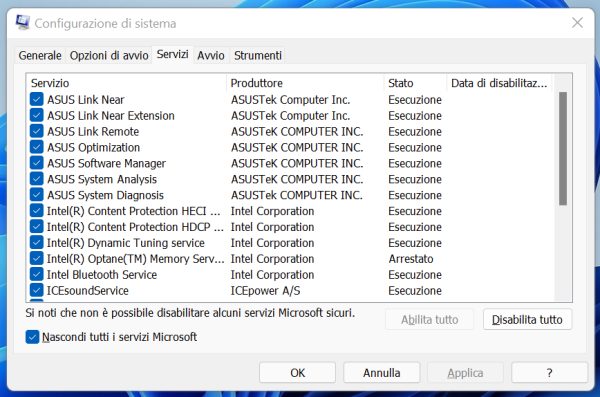The height and width of the screenshot is (397, 600).
Task: Close the Configurazione di sistema window
Action: pyautogui.click(x=577, y=23)
